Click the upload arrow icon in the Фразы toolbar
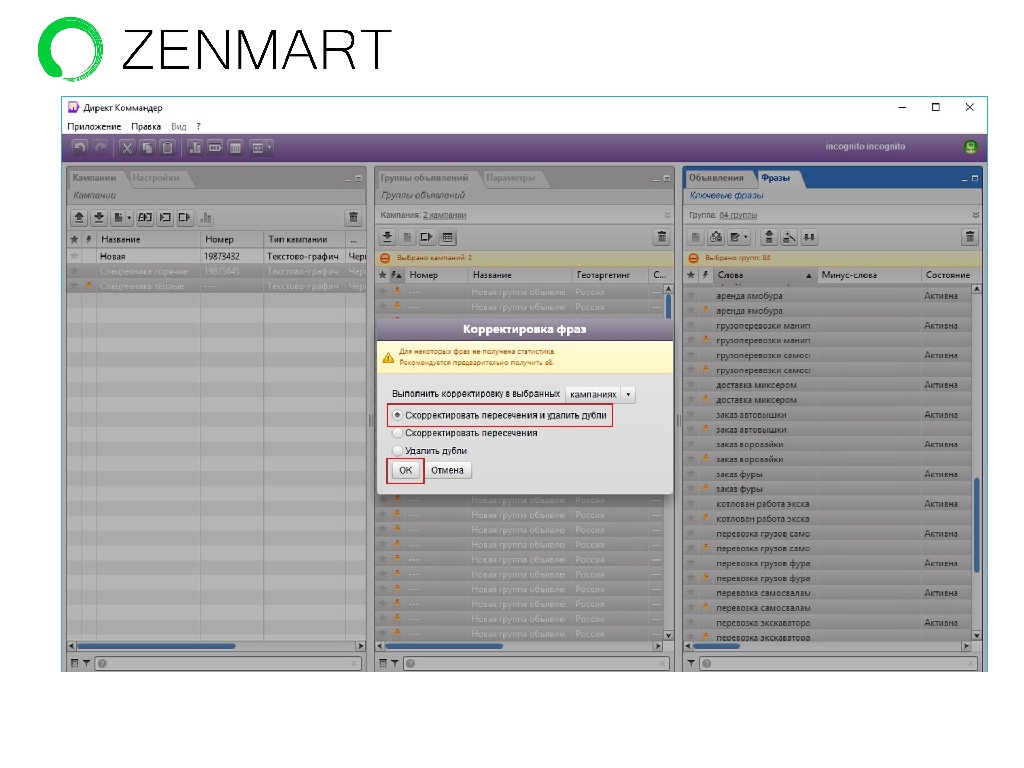Viewport: 1024px width, 768px height. pos(769,237)
